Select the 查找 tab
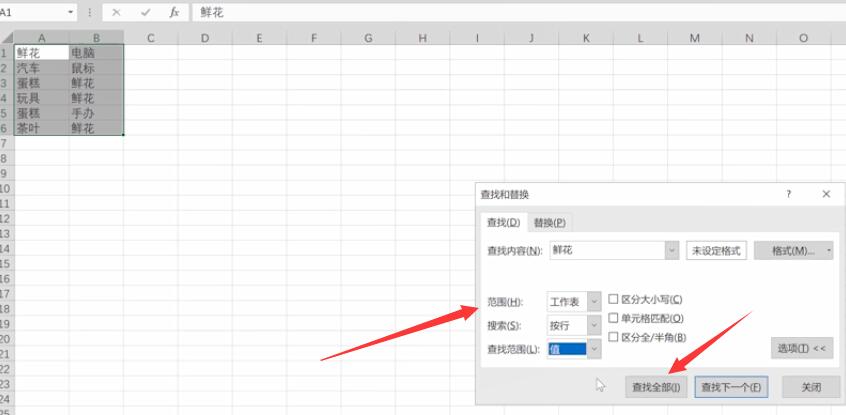Viewport: 846px width, 415px height. tap(503, 223)
